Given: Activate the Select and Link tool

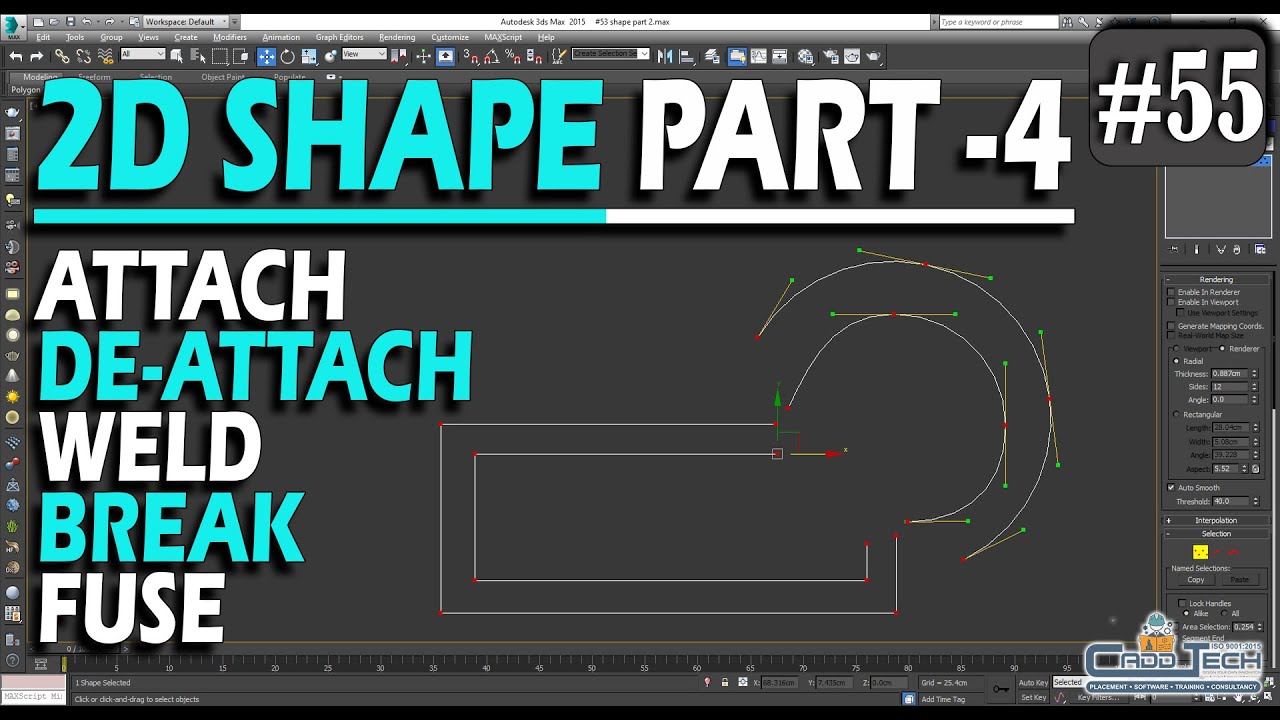Looking at the screenshot, I should (62, 57).
